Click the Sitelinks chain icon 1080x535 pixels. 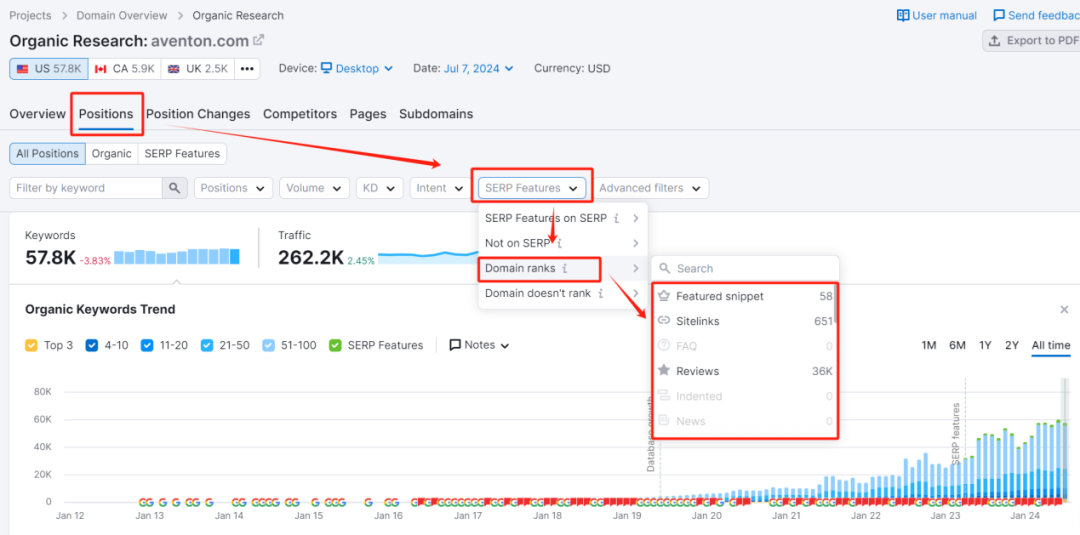coord(664,321)
